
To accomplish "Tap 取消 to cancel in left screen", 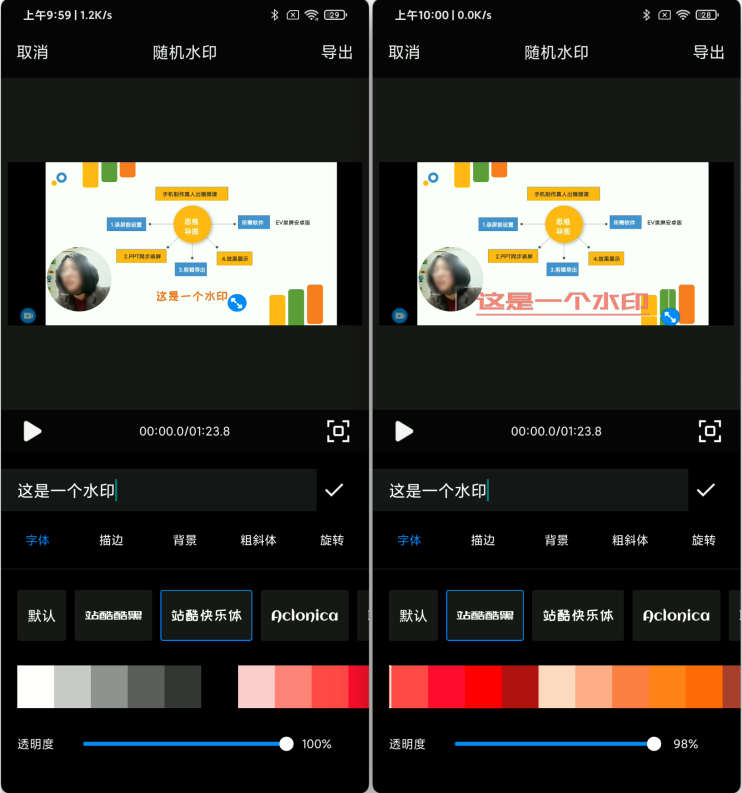I will point(32,52).
